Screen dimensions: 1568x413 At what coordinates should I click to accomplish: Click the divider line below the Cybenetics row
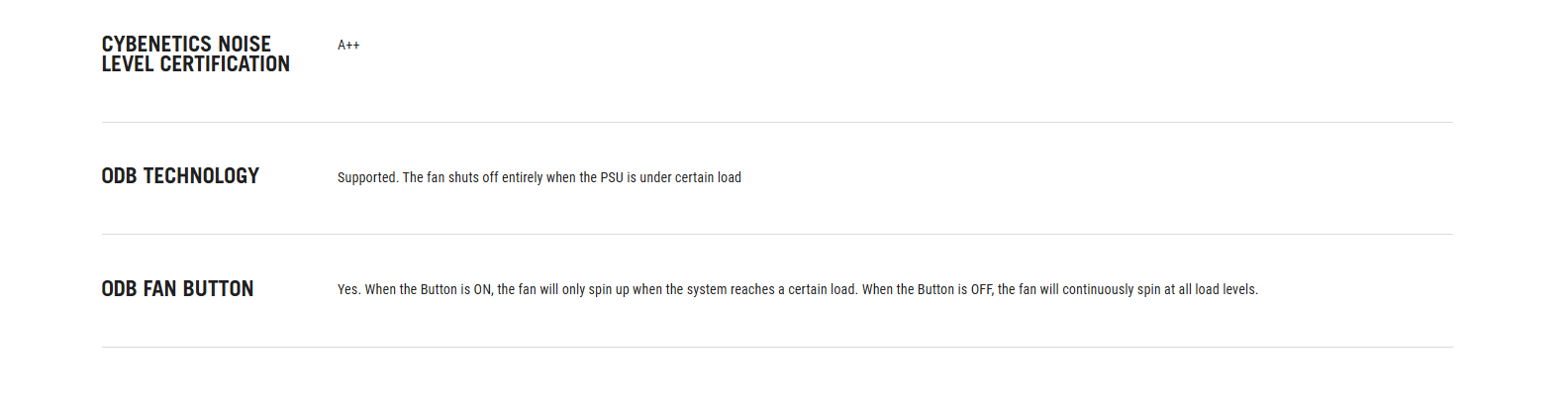pos(777,123)
